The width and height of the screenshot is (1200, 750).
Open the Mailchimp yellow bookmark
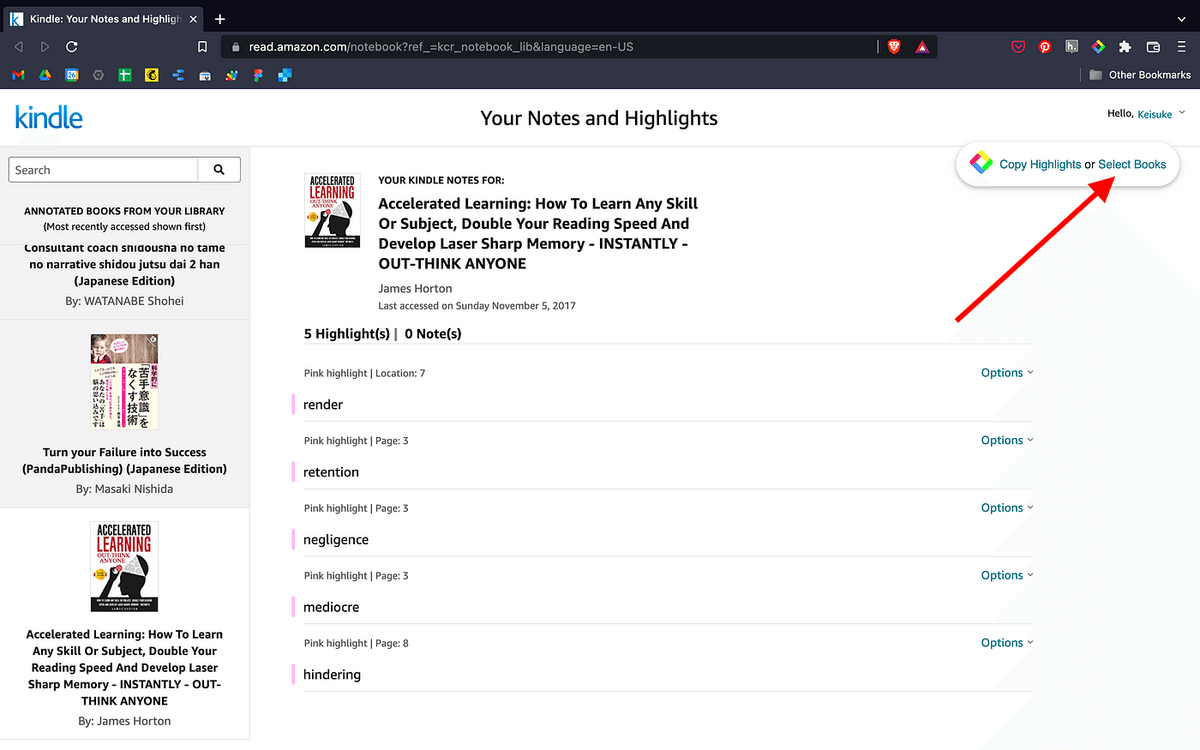click(152, 75)
